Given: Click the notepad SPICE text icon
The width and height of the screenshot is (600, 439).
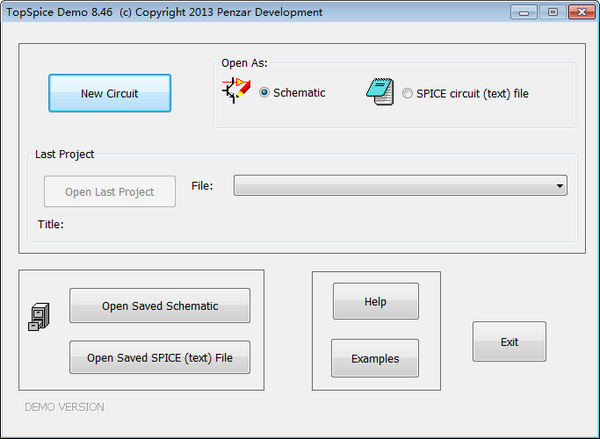Looking at the screenshot, I should tap(380, 92).
